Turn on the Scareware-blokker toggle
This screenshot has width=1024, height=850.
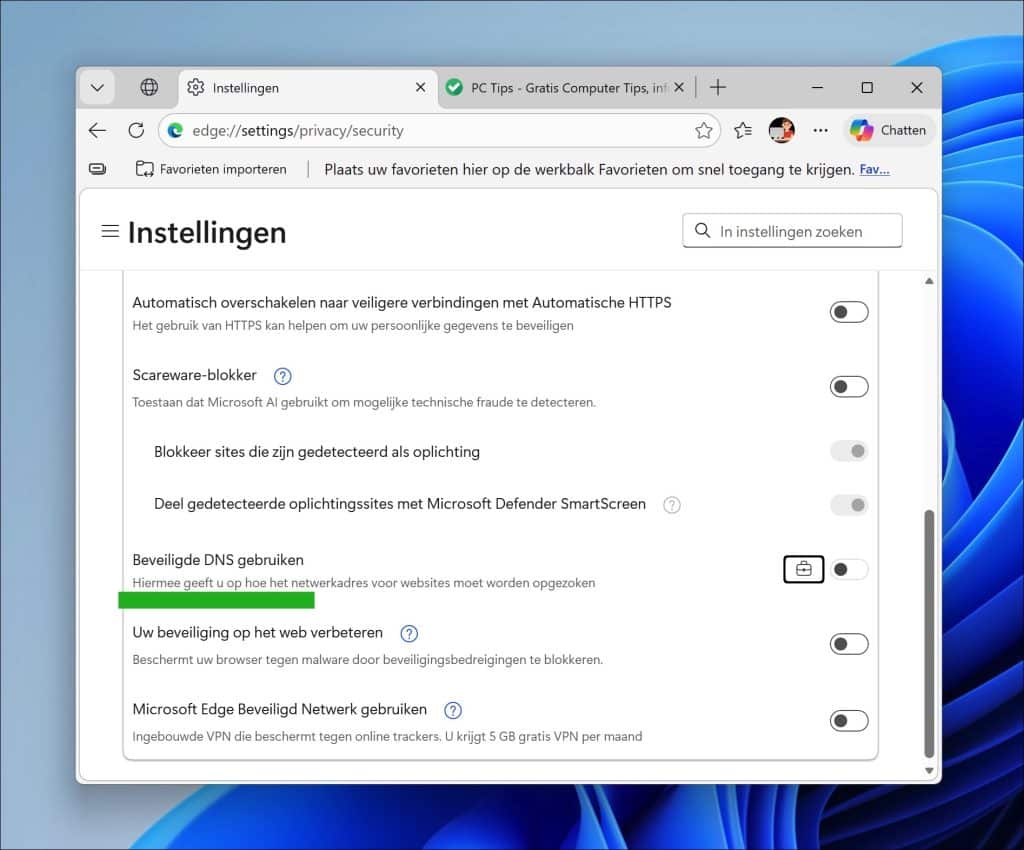(849, 386)
